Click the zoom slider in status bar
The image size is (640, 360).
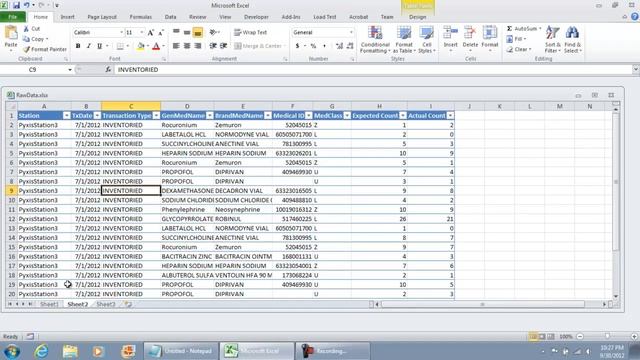point(607,336)
